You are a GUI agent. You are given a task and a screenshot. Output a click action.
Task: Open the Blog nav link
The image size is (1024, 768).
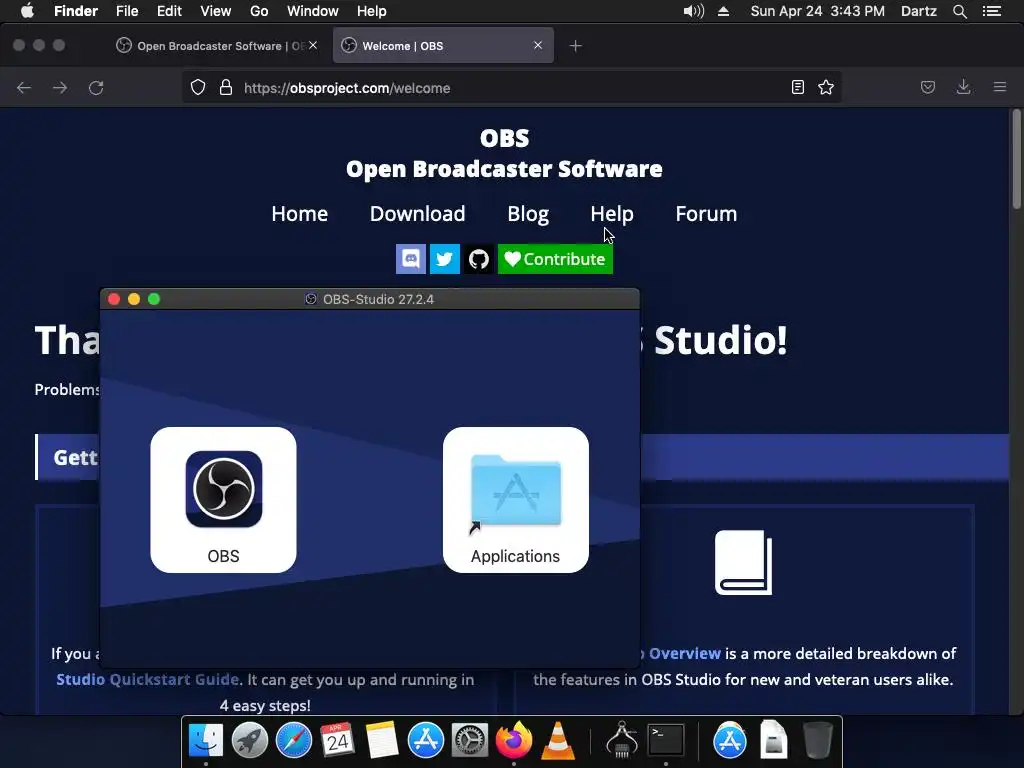pos(528,214)
